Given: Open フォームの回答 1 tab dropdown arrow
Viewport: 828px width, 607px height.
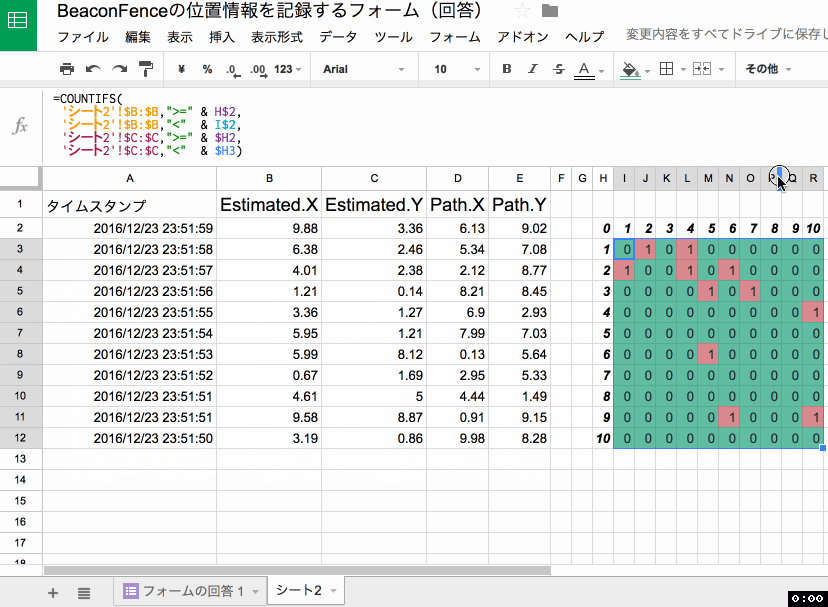Looking at the screenshot, I should [256, 592].
